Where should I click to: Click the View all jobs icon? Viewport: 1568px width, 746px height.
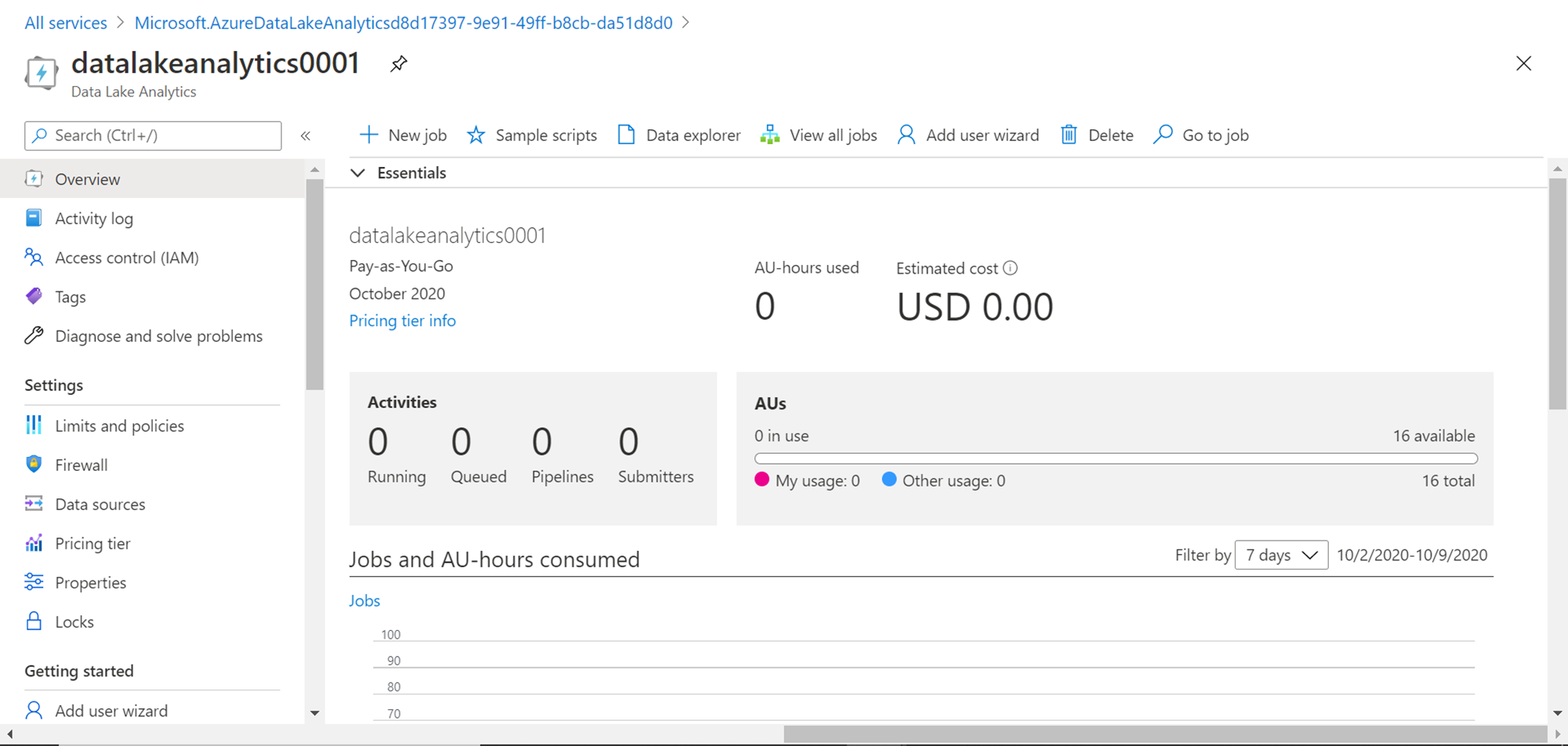(x=770, y=136)
